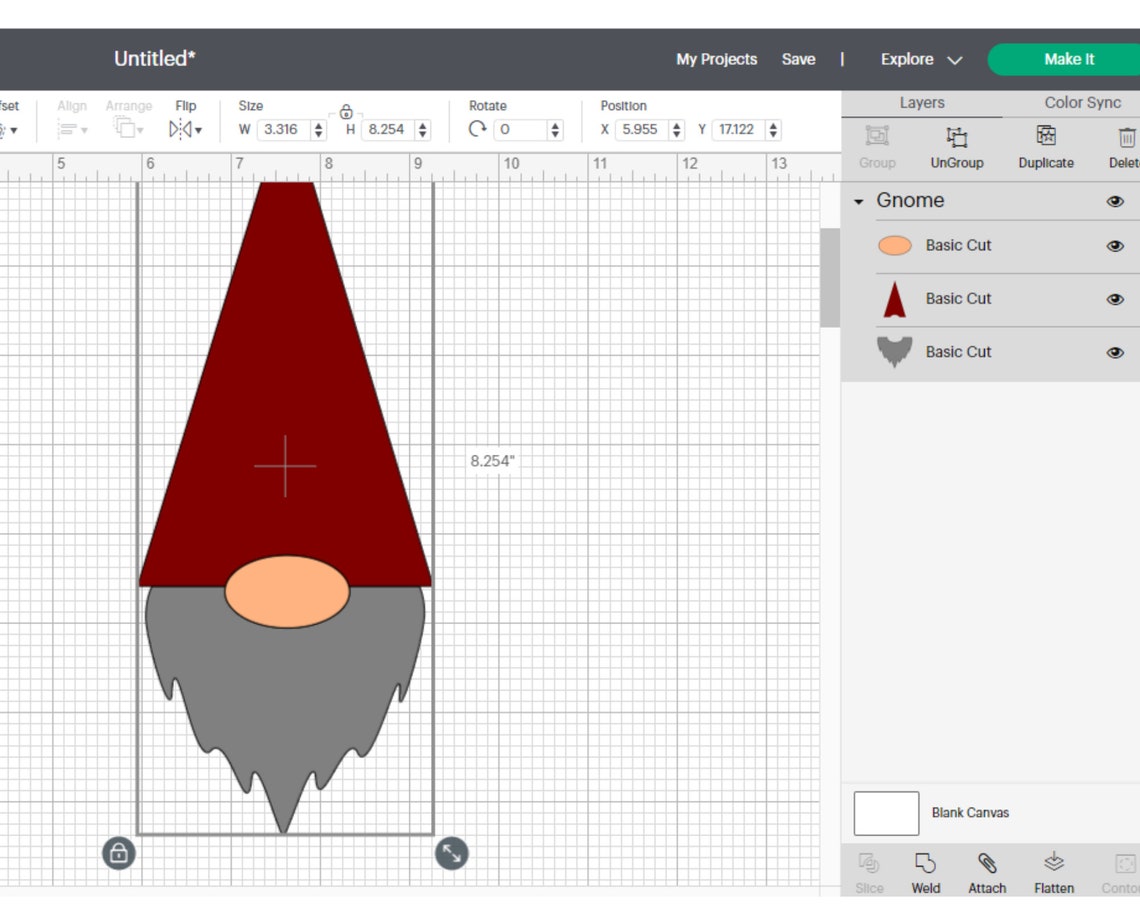
Task: Select the UnGroup tool
Action: (x=955, y=148)
